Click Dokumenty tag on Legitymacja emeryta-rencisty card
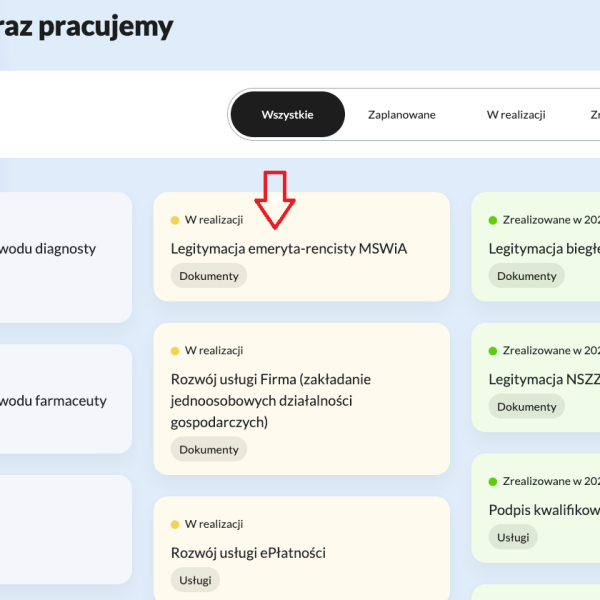This screenshot has height=600, width=600. [209, 276]
